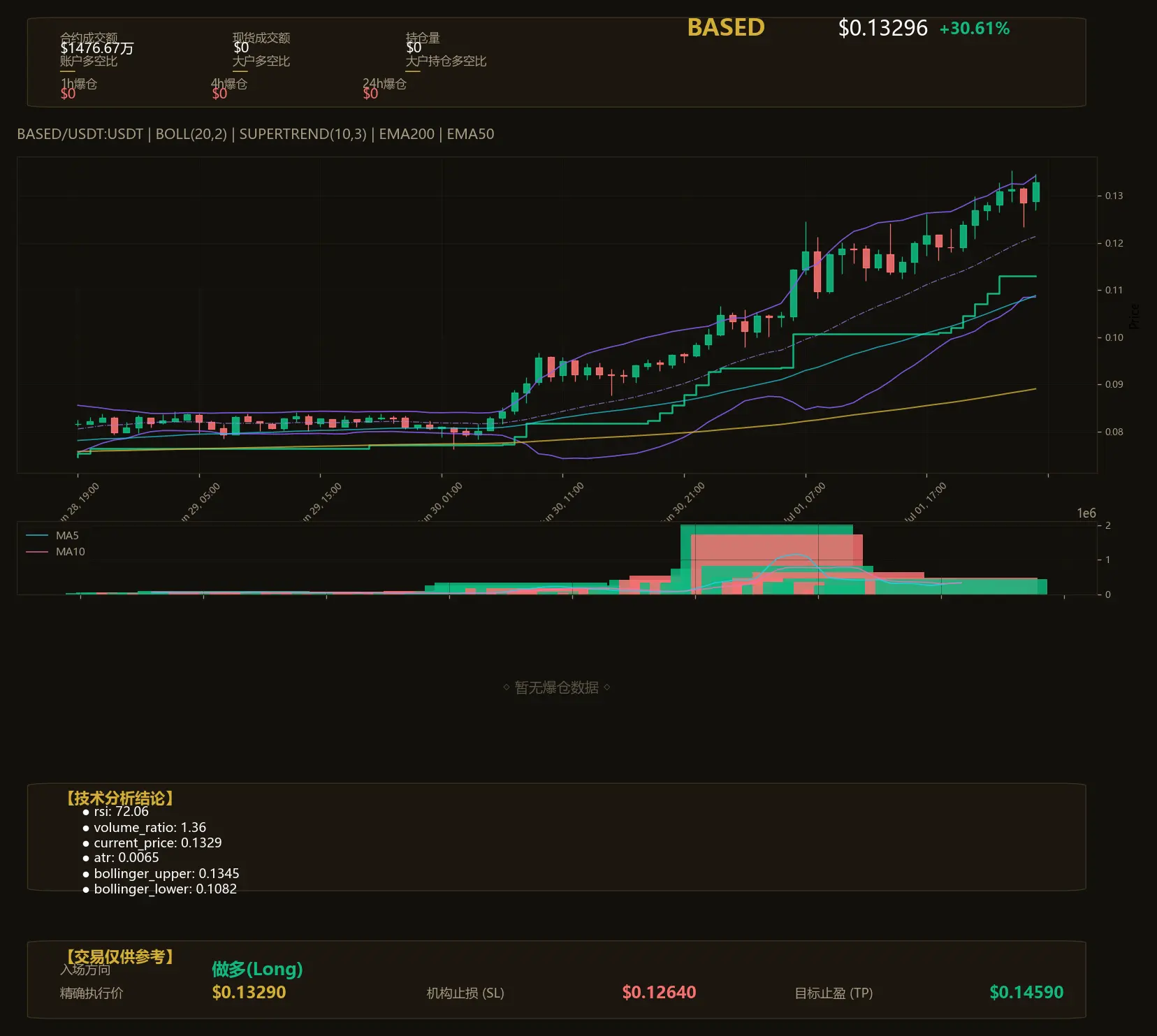Click the $0.13290 execution price
Viewport: 1157px width, 1036px height.
click(249, 993)
